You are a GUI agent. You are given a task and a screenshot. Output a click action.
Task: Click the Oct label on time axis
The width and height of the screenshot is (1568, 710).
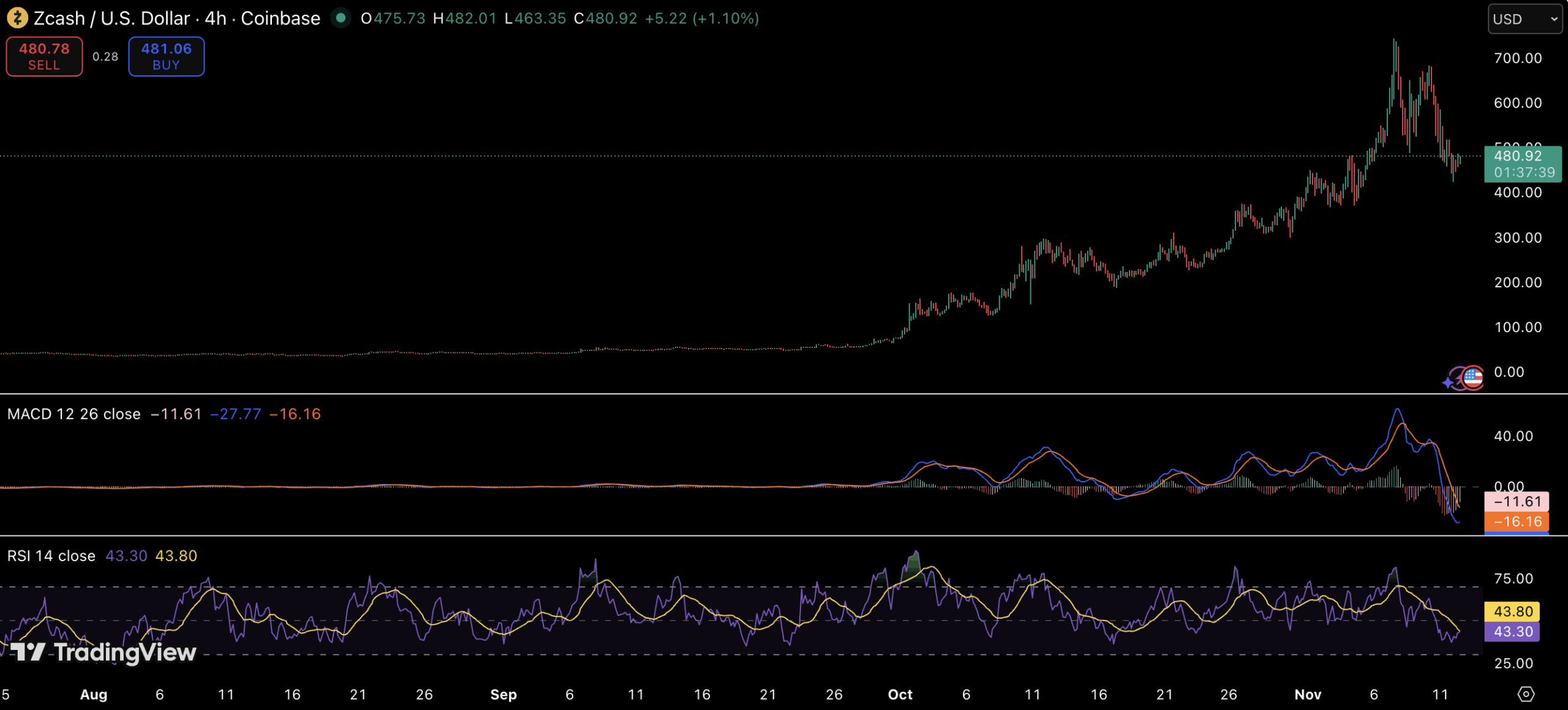900,694
